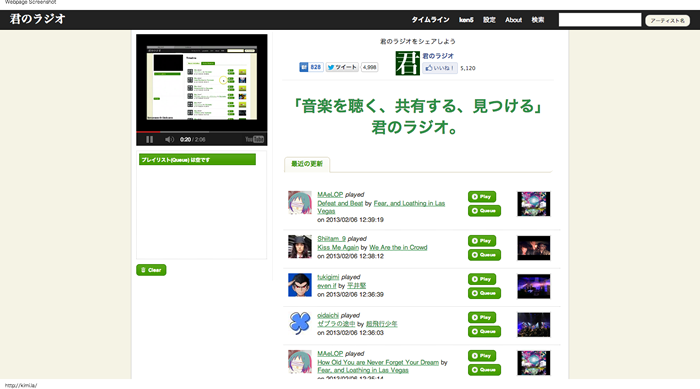This screenshot has width=700, height=389.
Task: Focus the artist search input field
Action: pos(600,20)
